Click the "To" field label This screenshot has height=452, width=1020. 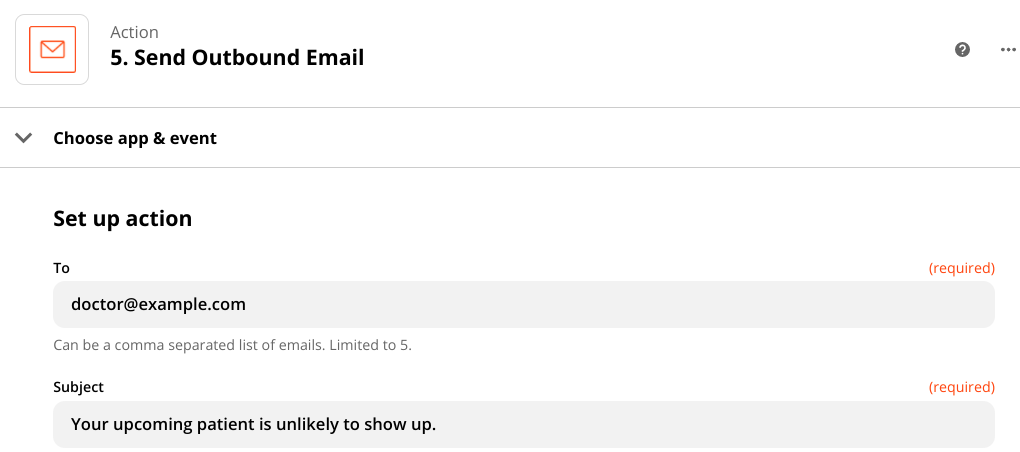click(x=61, y=268)
